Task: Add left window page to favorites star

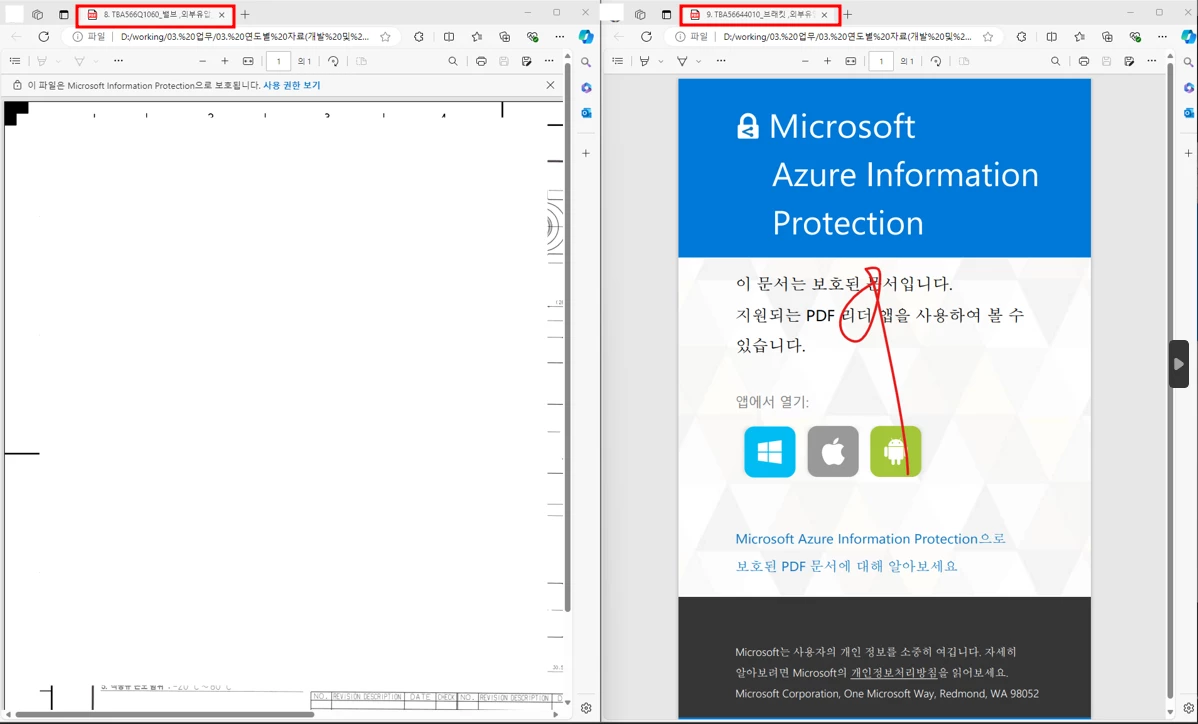Action: tap(386, 37)
